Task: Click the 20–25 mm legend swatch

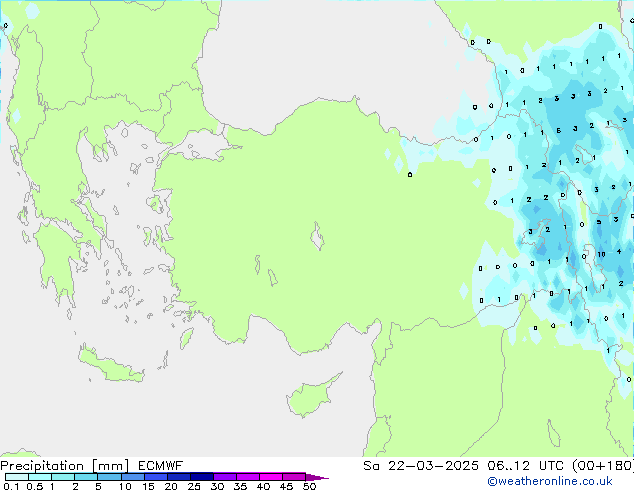Action: (x=179, y=477)
